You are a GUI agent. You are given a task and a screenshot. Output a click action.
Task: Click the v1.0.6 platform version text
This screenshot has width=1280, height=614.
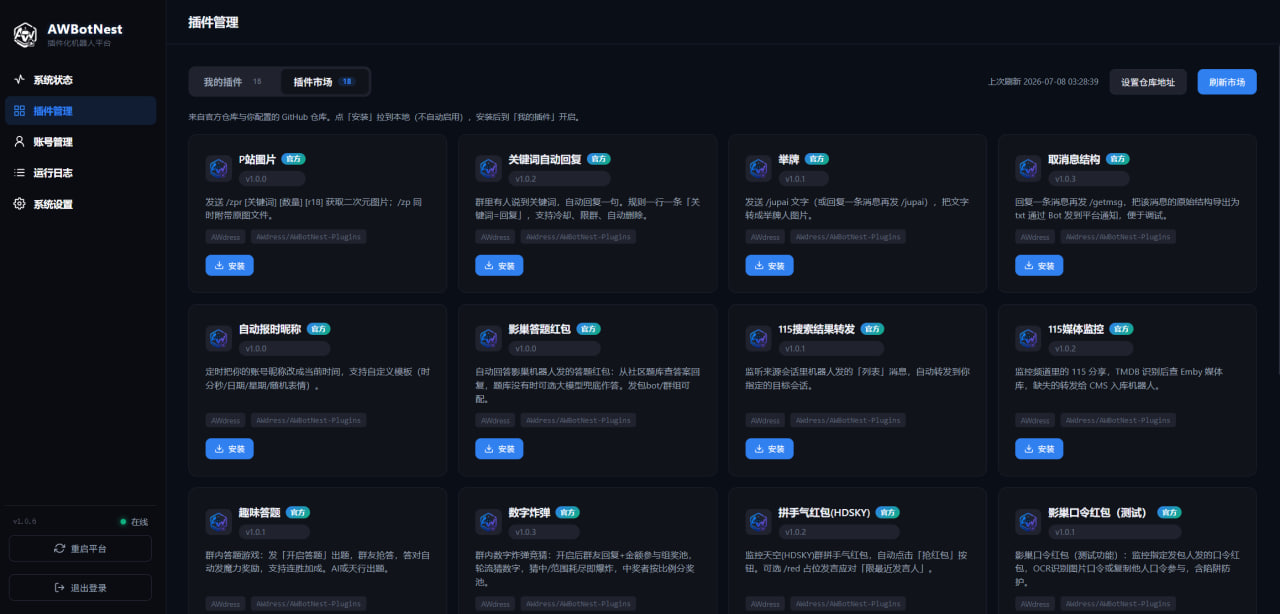(x=24, y=522)
